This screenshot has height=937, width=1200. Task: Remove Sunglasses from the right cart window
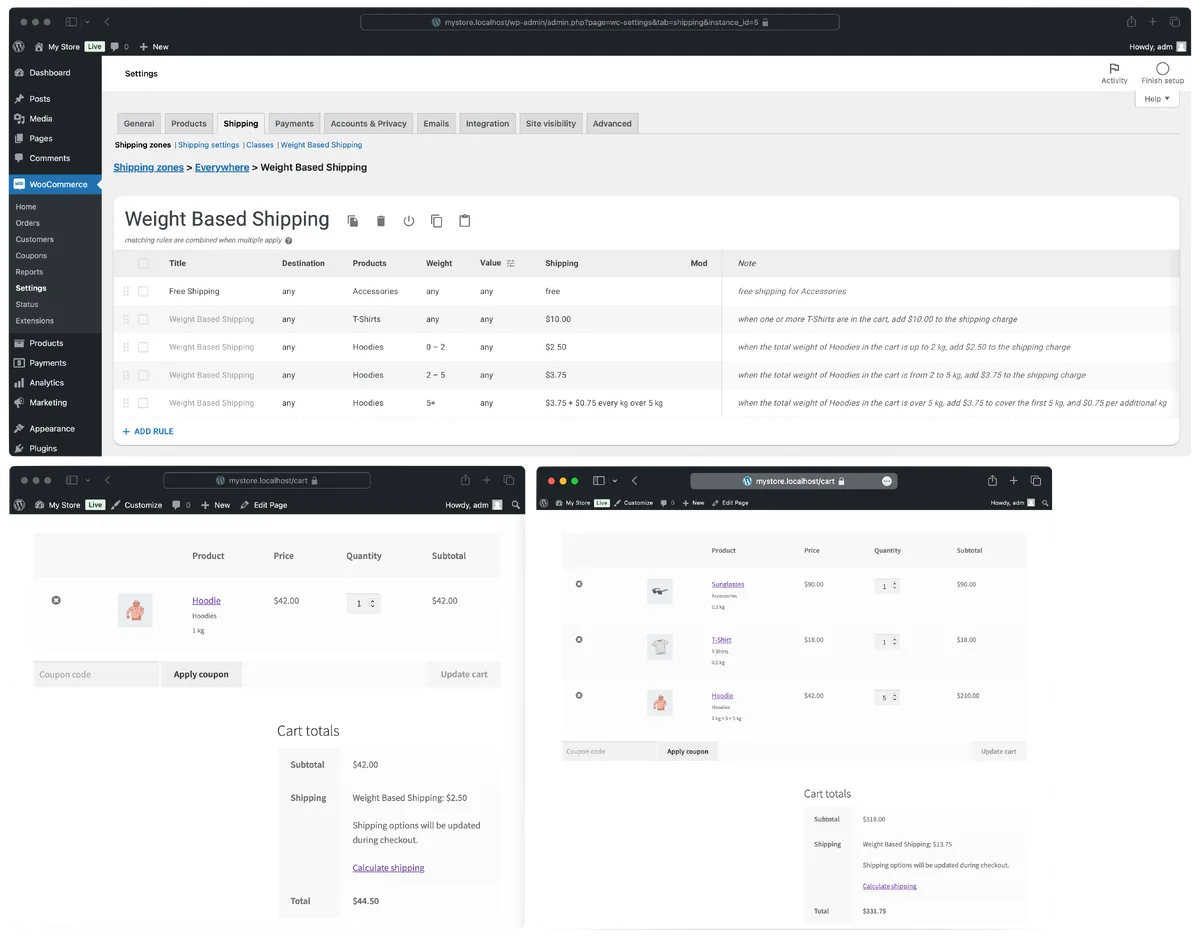(579, 584)
